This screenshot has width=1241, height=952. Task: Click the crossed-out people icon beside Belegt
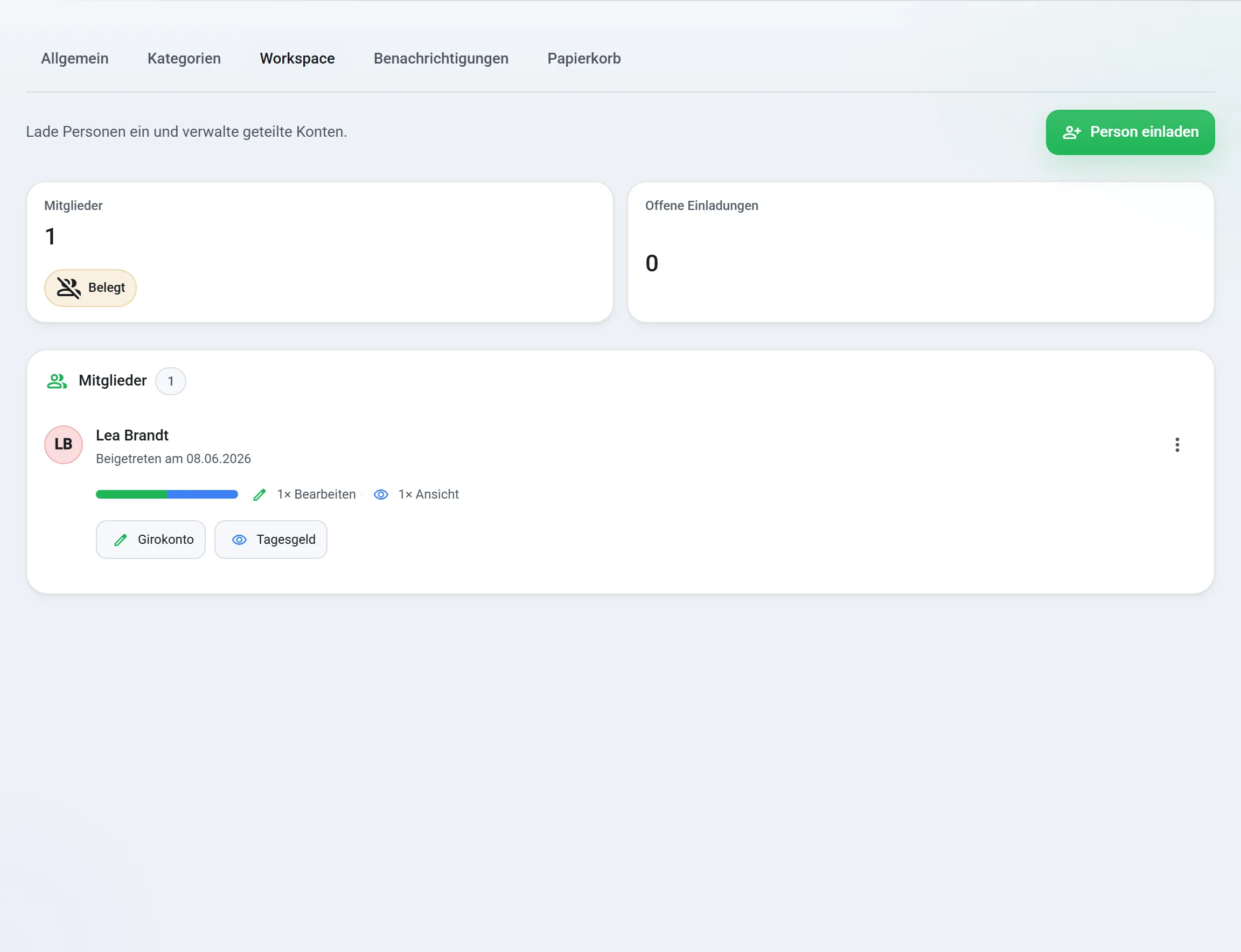pyautogui.click(x=68, y=288)
